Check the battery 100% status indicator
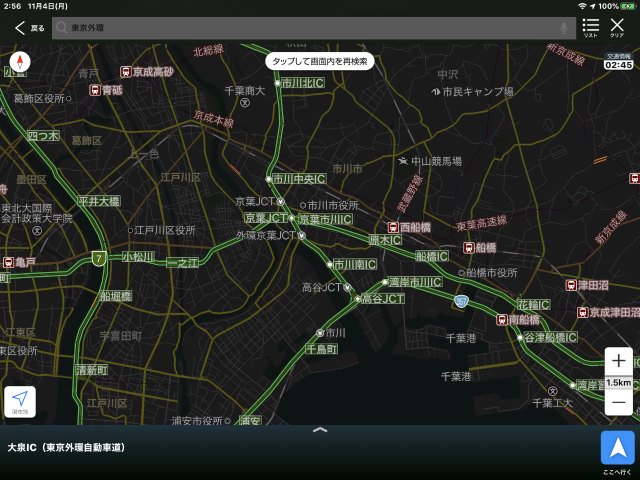Image resolution: width=640 pixels, height=480 pixels. click(x=617, y=6)
